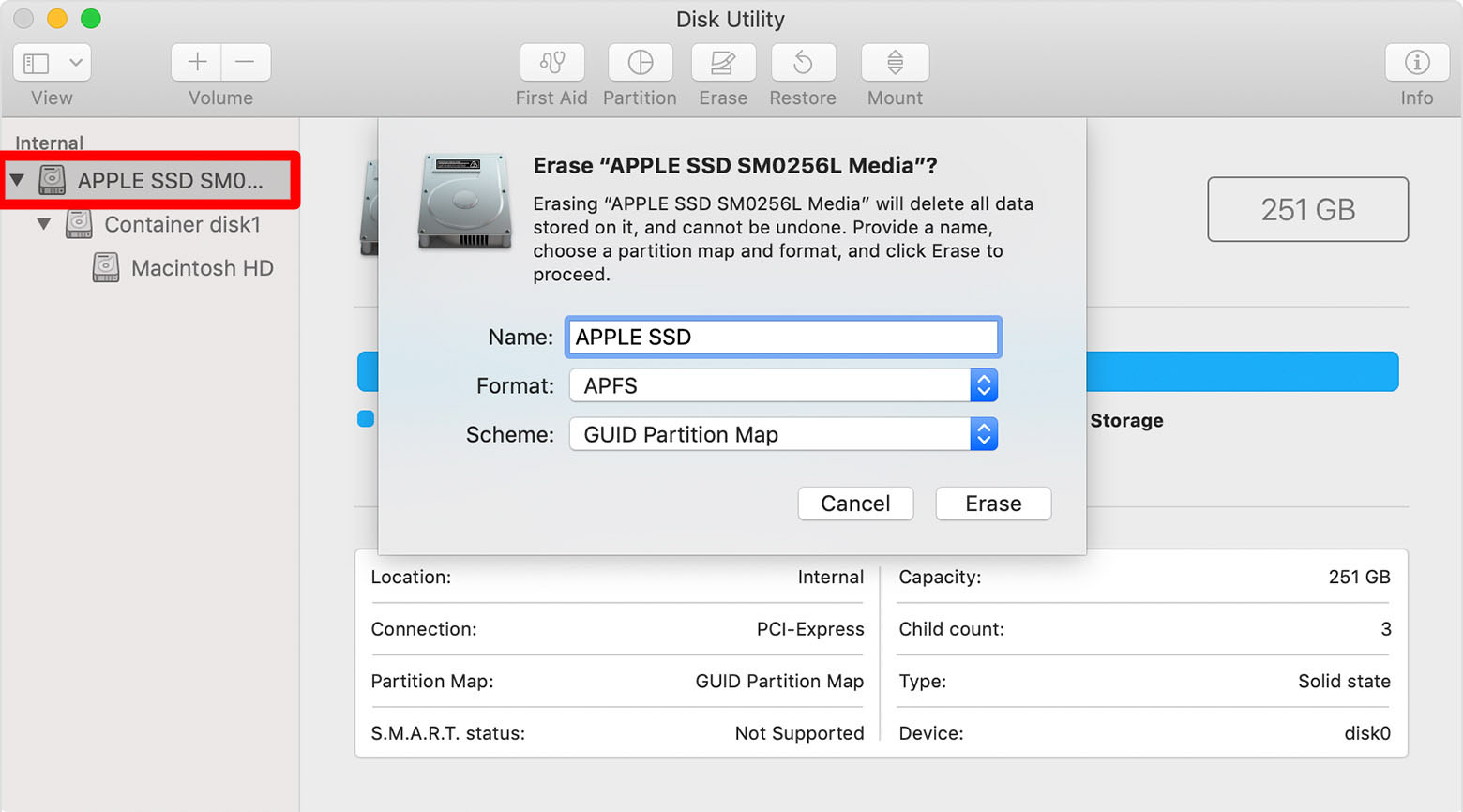
Task: Cancel the erase dialog
Action: pyautogui.click(x=855, y=504)
